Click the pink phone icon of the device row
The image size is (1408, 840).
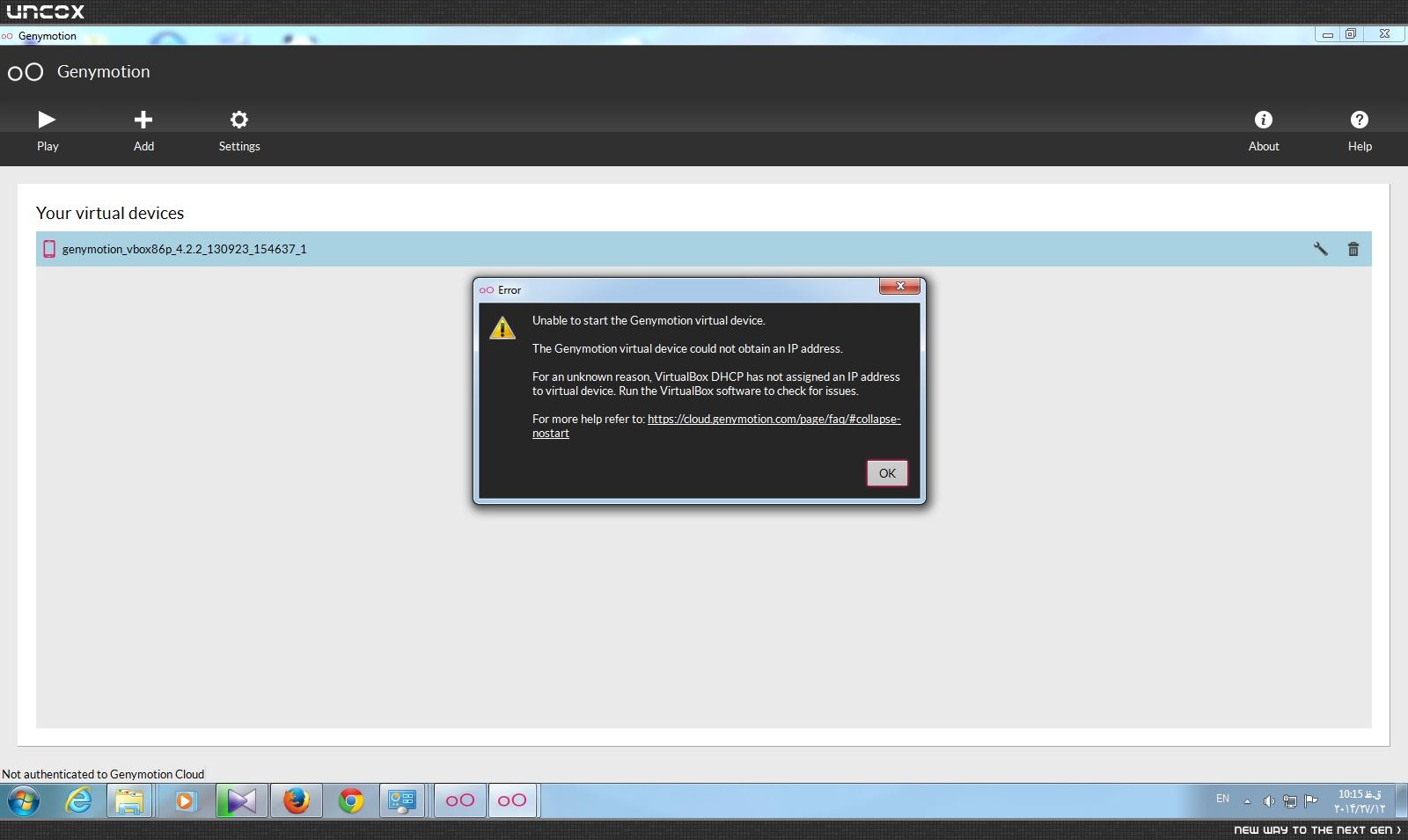[49, 249]
